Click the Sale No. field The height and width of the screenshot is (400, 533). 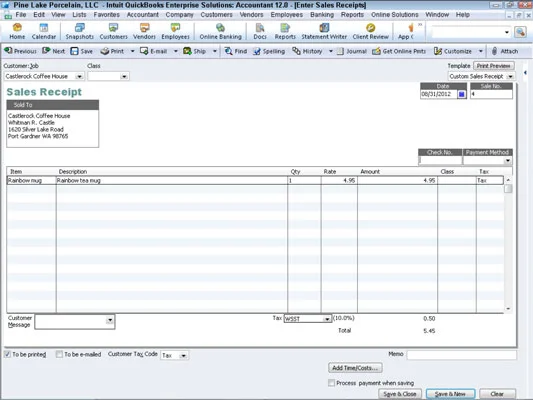click(491, 94)
